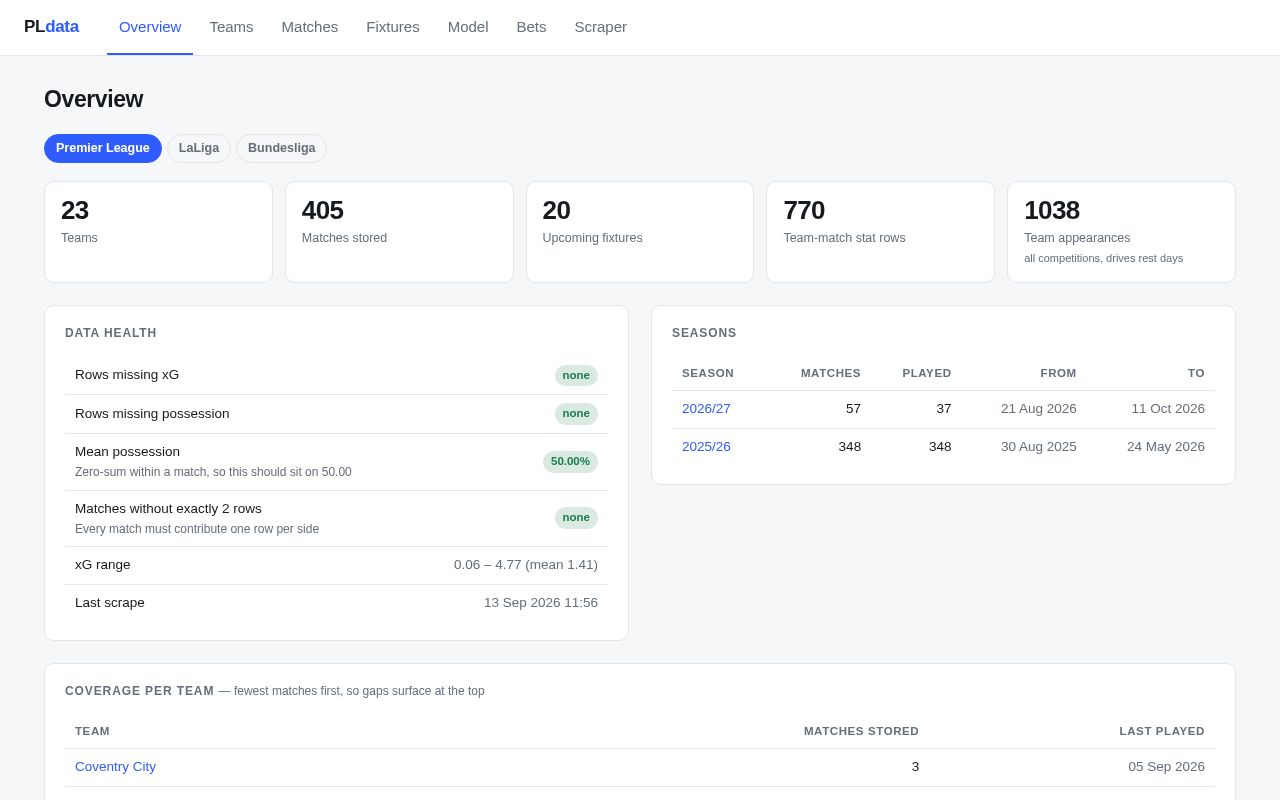
Task: Switch league filter to LaLiga
Action: (199, 148)
